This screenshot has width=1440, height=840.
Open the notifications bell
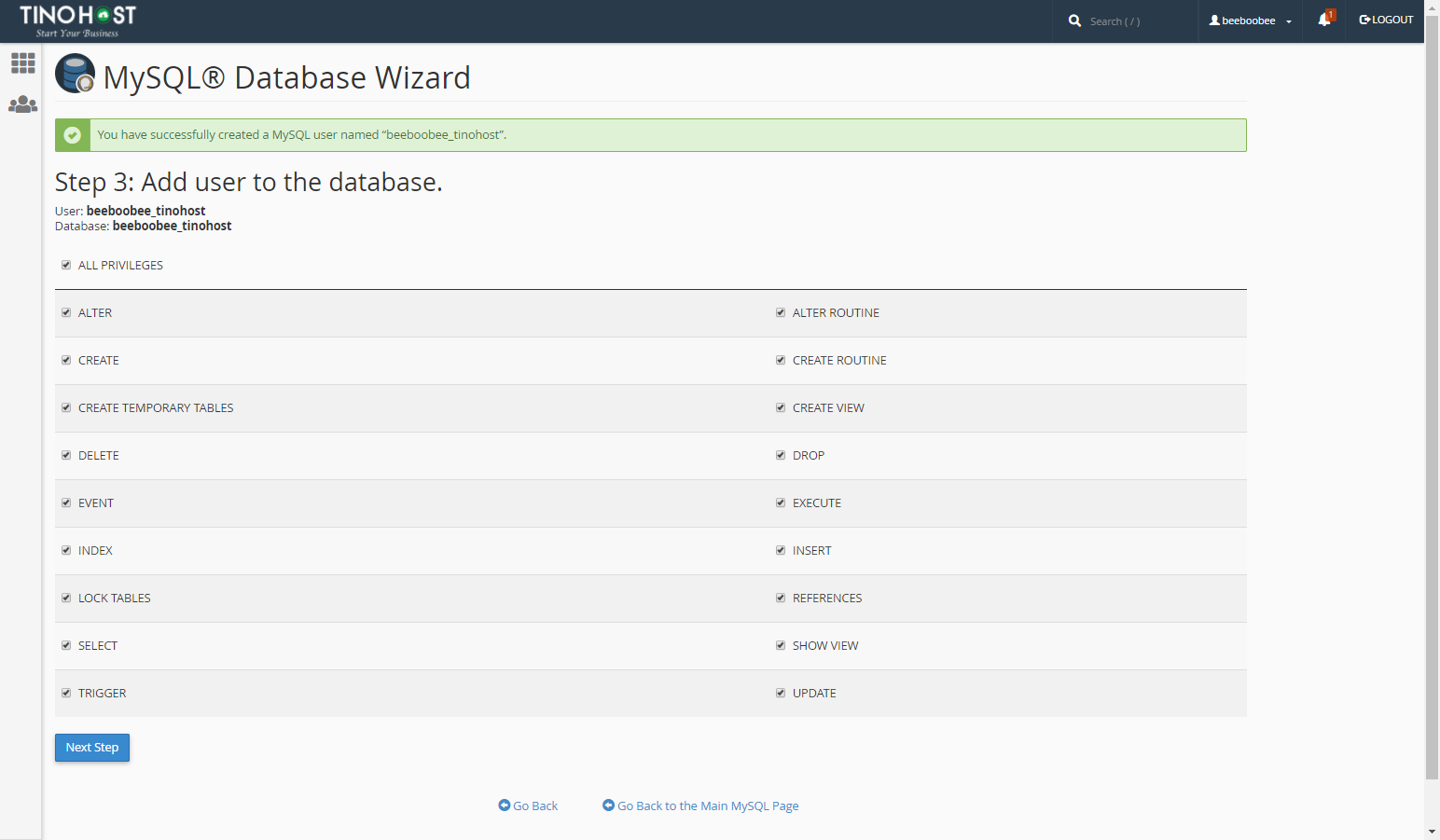(1325, 19)
